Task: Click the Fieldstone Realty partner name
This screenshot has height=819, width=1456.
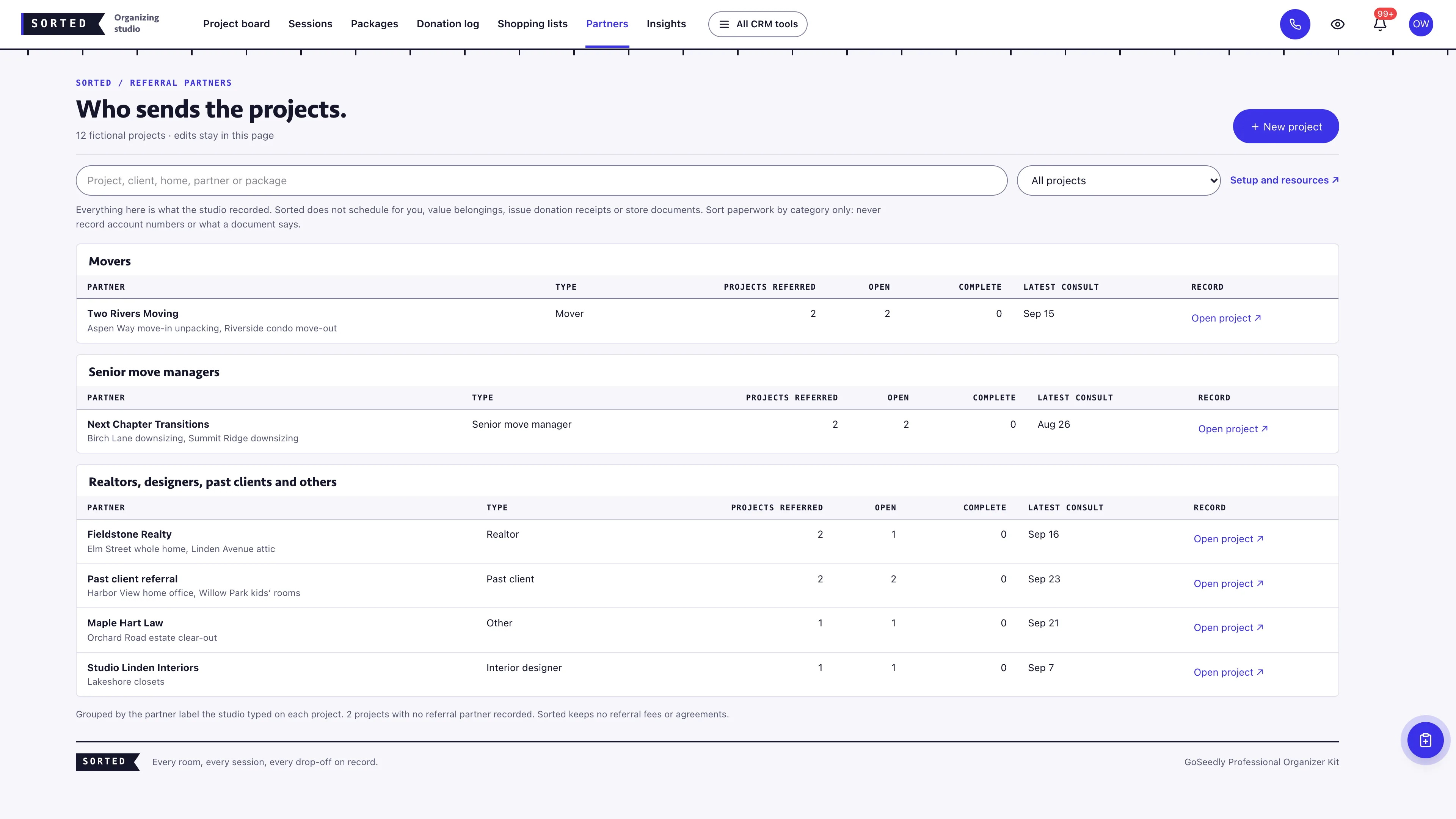Action: (129, 534)
